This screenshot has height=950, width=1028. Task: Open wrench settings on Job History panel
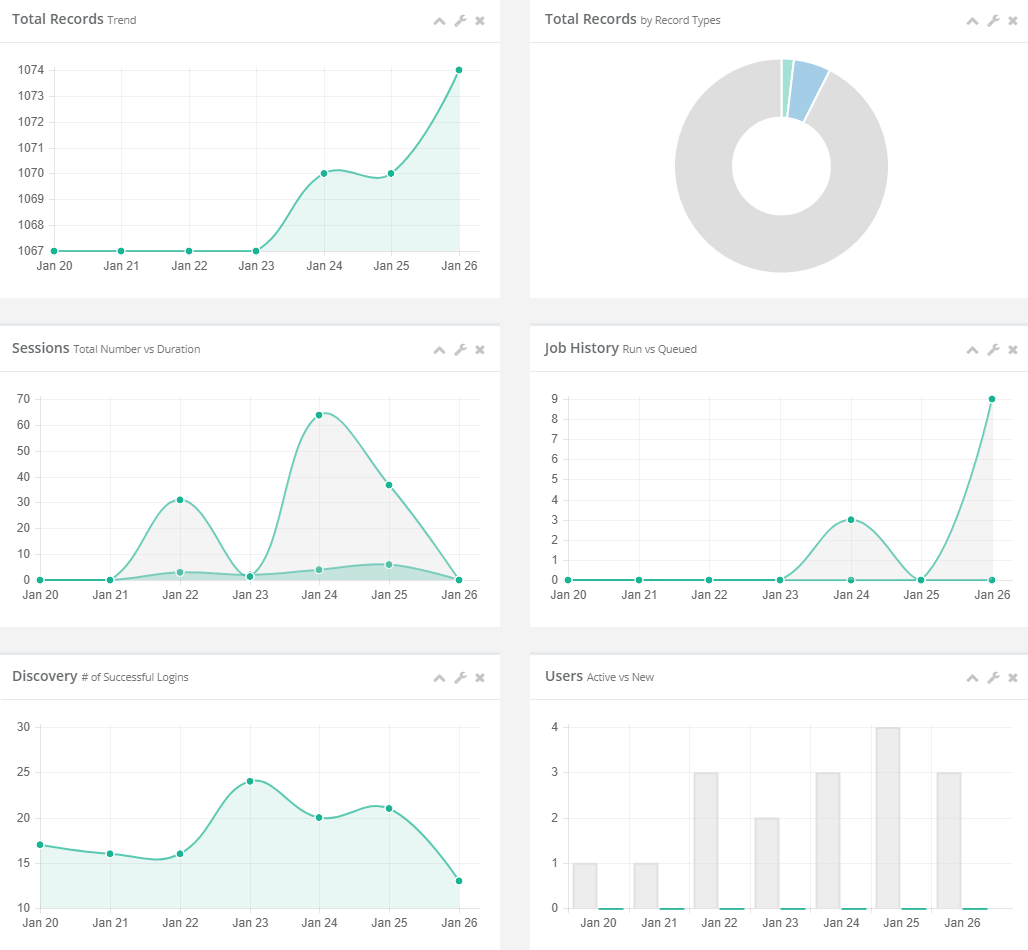(x=993, y=350)
